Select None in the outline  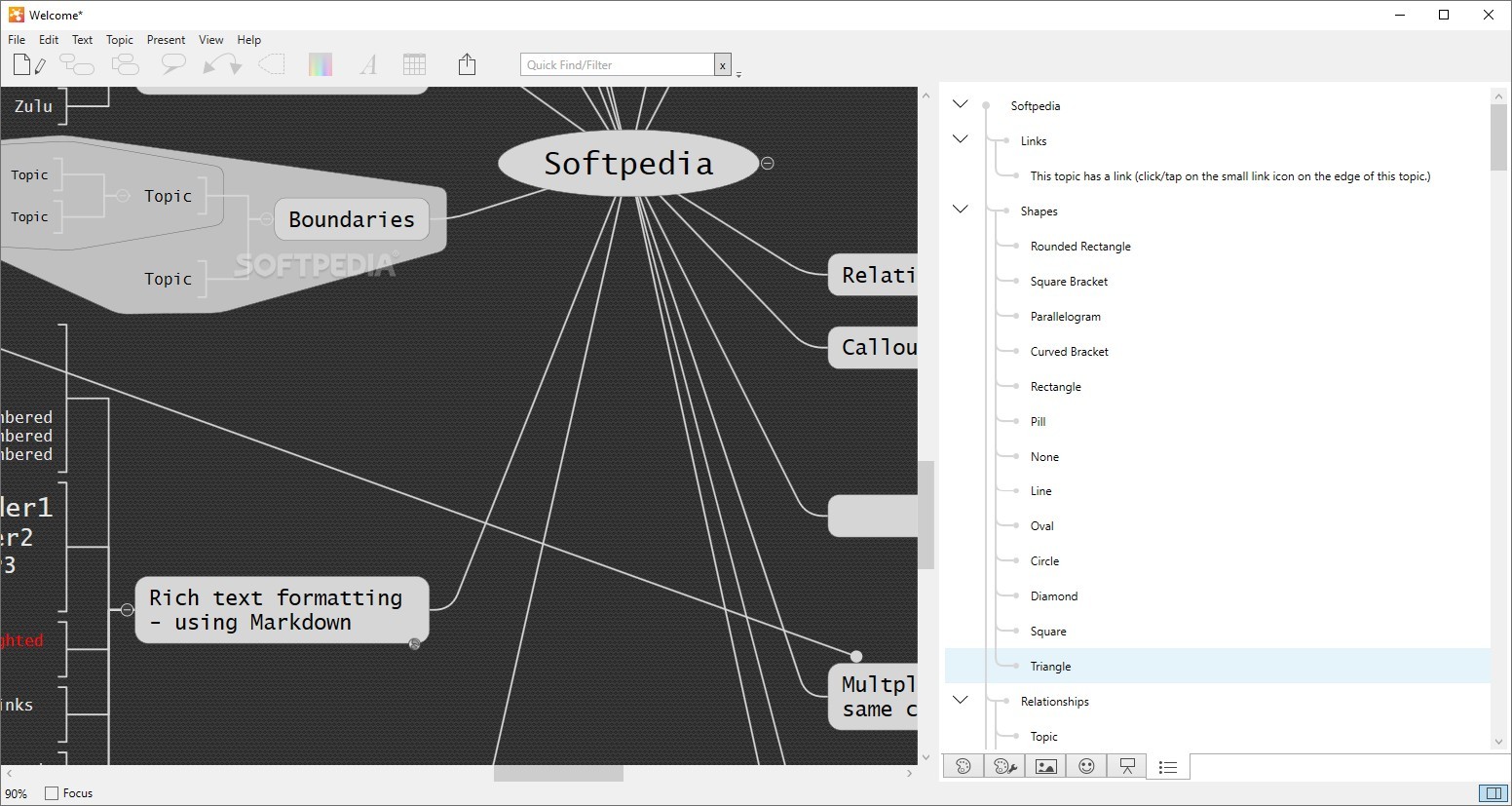1044,457
